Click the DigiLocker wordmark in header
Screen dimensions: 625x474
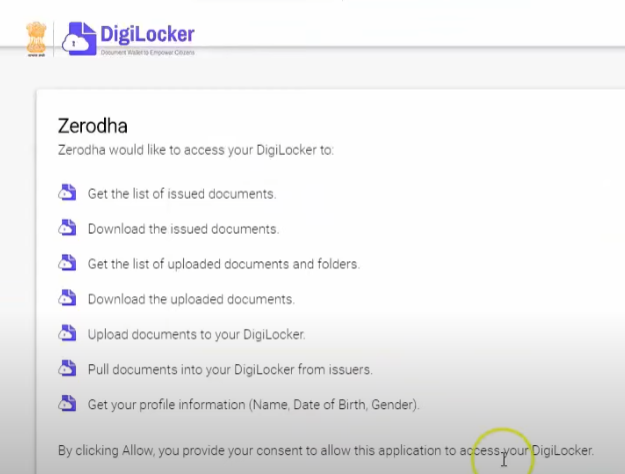[x=147, y=35]
